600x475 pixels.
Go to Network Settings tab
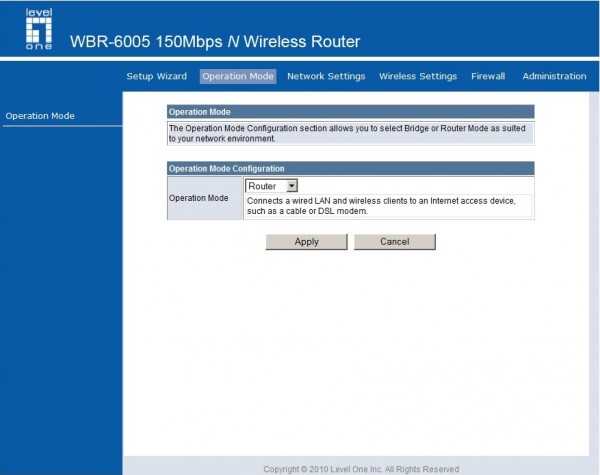326,76
